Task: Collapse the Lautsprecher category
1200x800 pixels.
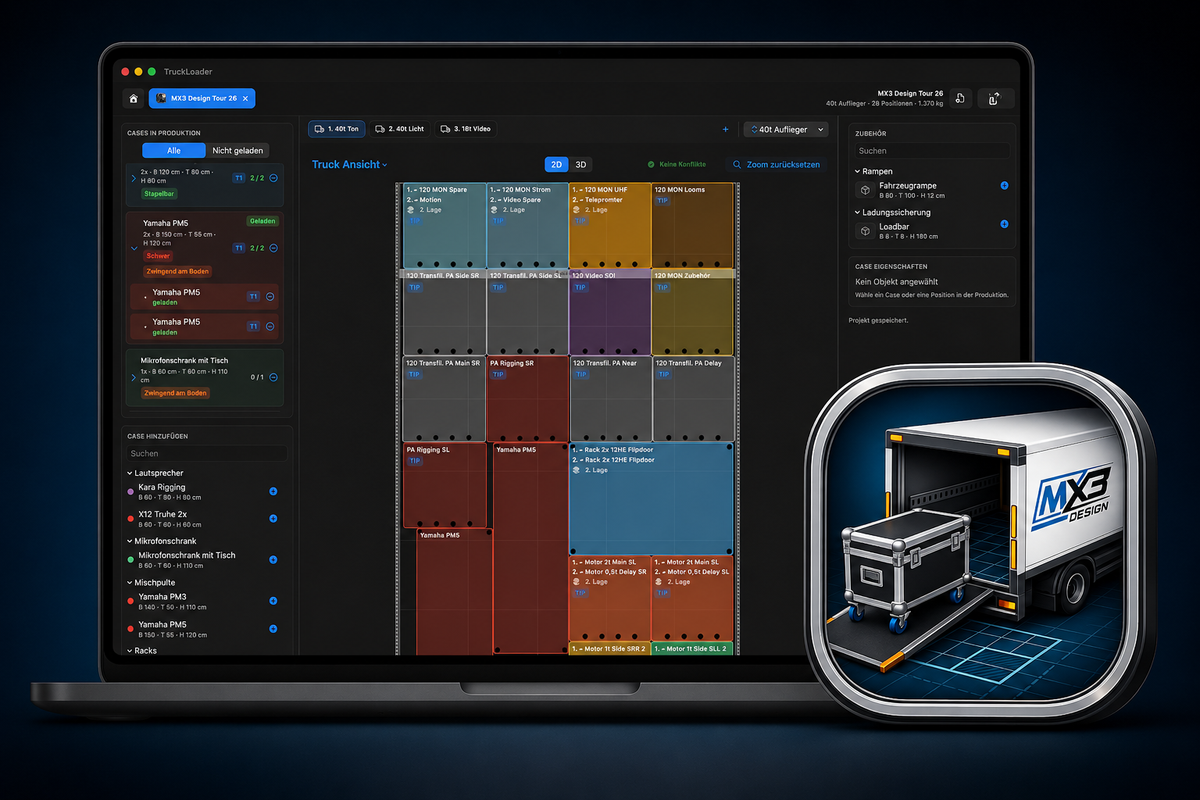Action: (x=130, y=473)
